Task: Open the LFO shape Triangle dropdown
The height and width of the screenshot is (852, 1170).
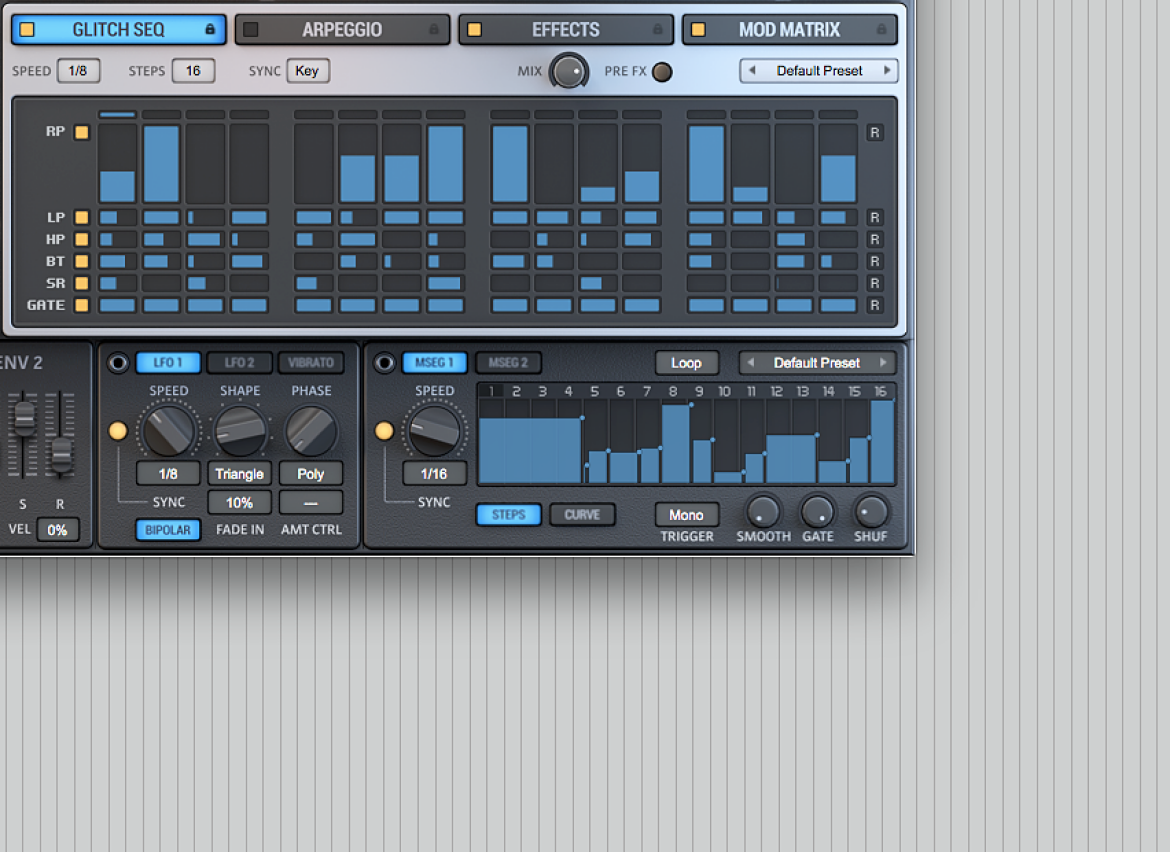Action: (x=239, y=474)
